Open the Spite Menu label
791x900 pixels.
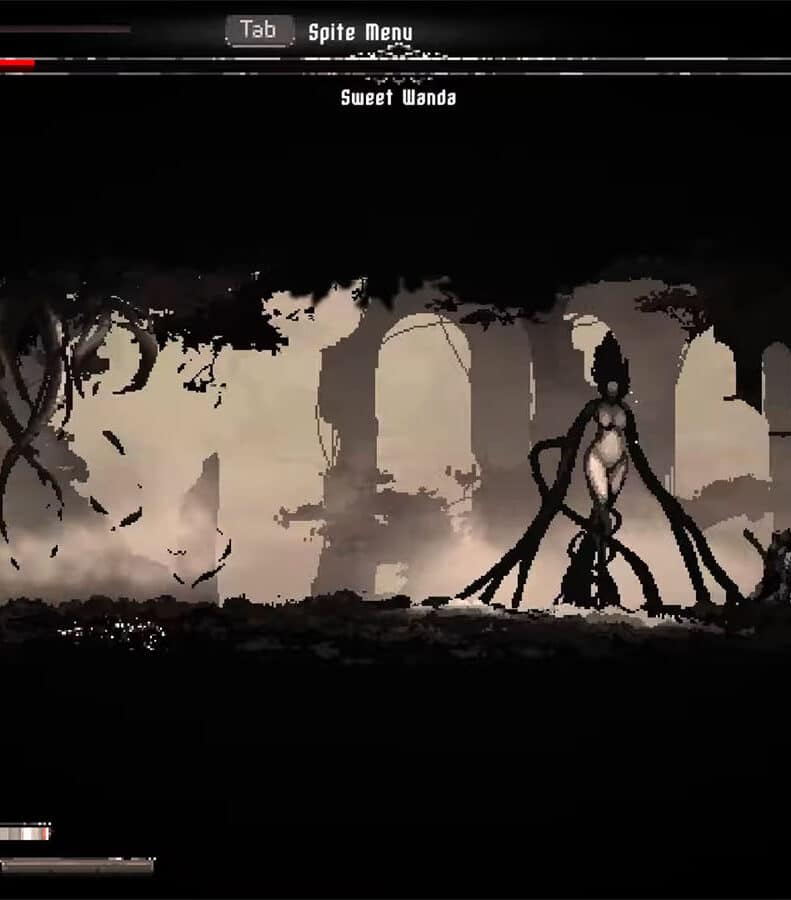(360, 32)
